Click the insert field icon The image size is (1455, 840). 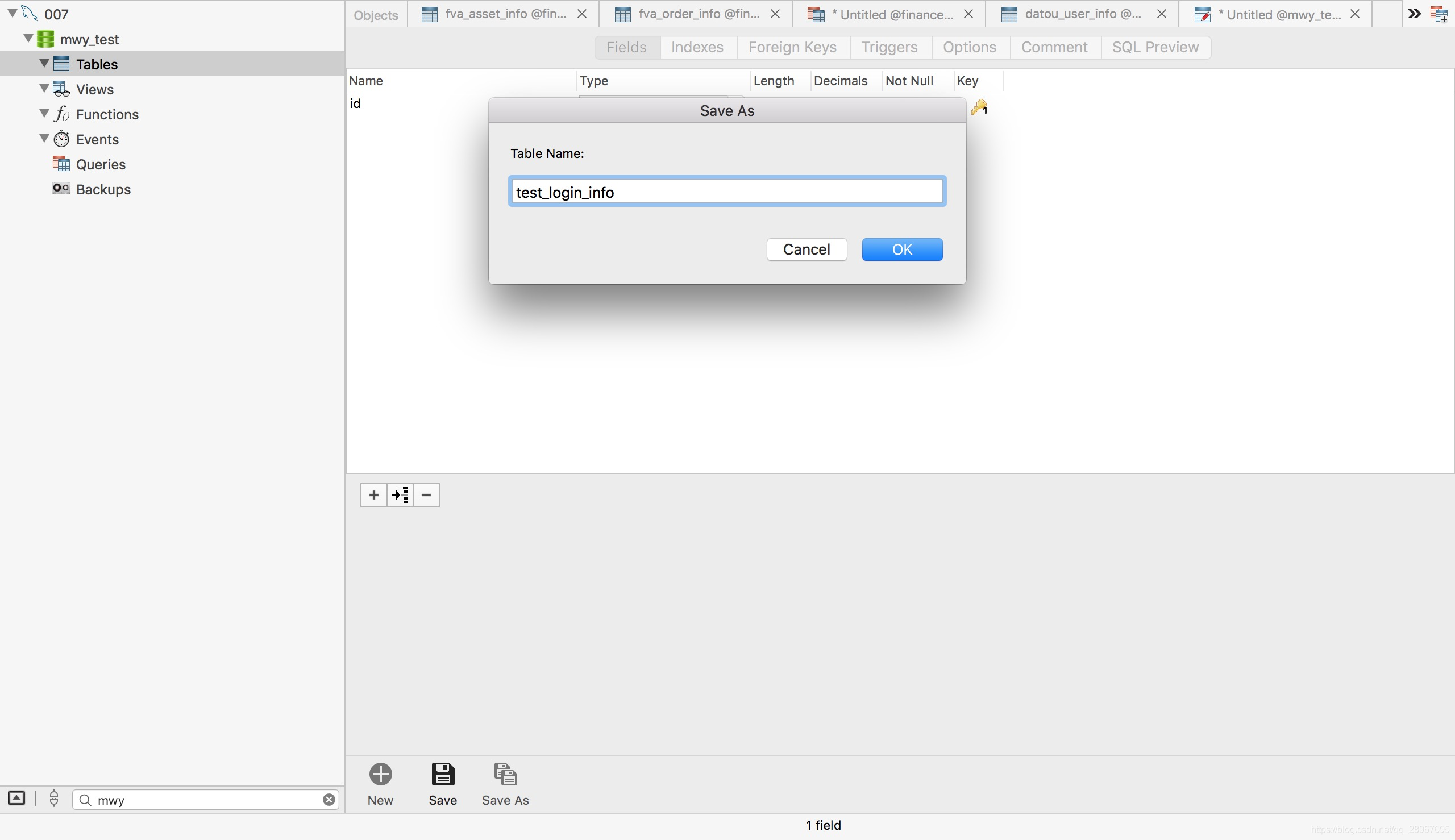(x=400, y=495)
